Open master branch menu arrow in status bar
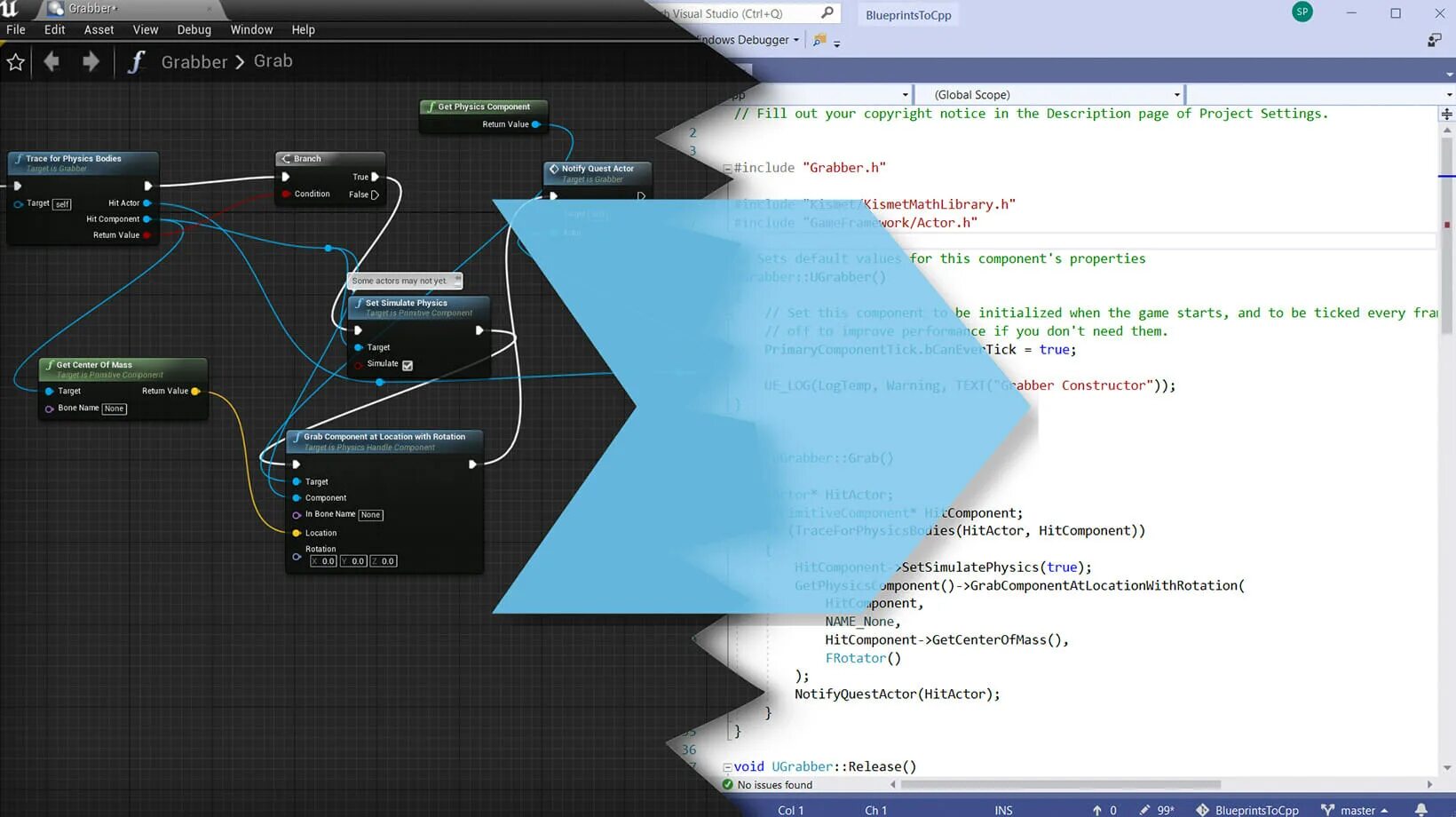The height and width of the screenshot is (817, 1456). click(1384, 810)
